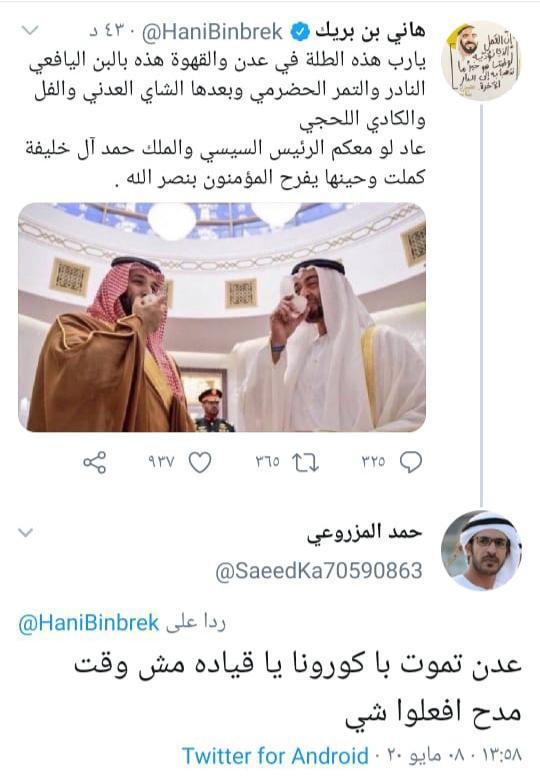Like the tweet with the heart icon

tap(200, 462)
